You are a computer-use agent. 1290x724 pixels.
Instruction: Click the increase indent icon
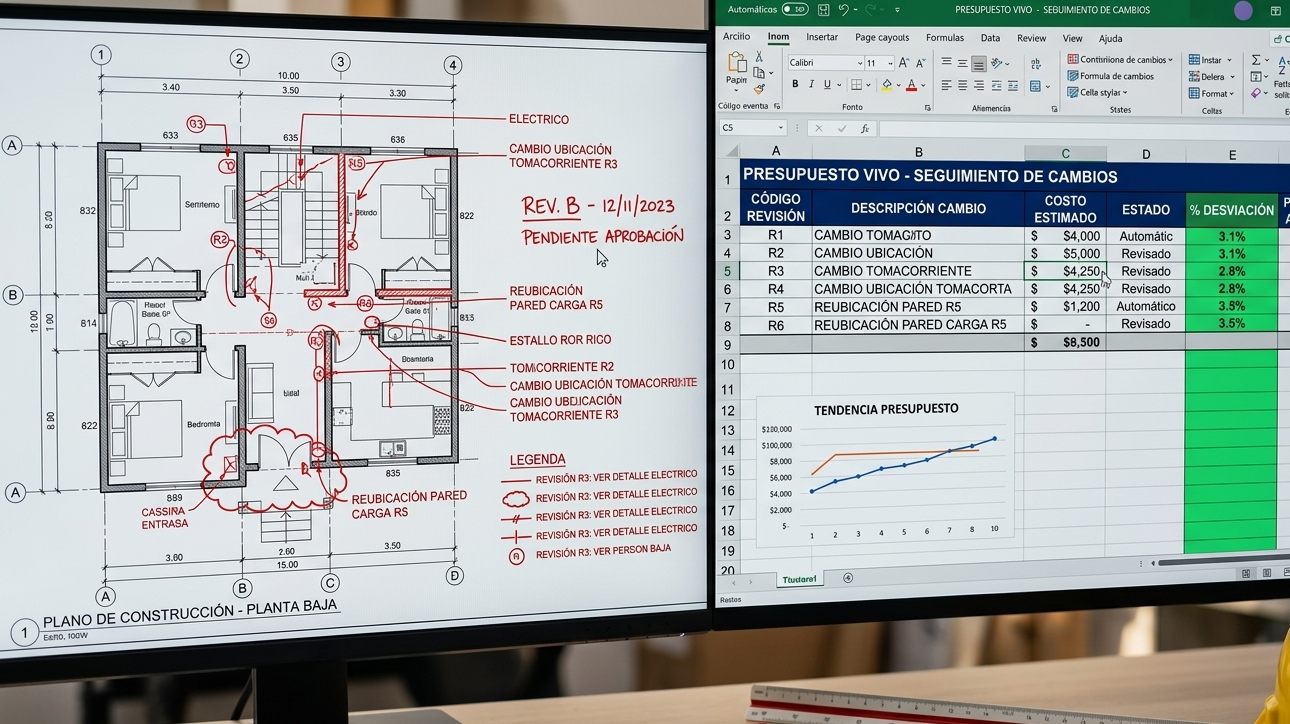click(x=1012, y=86)
